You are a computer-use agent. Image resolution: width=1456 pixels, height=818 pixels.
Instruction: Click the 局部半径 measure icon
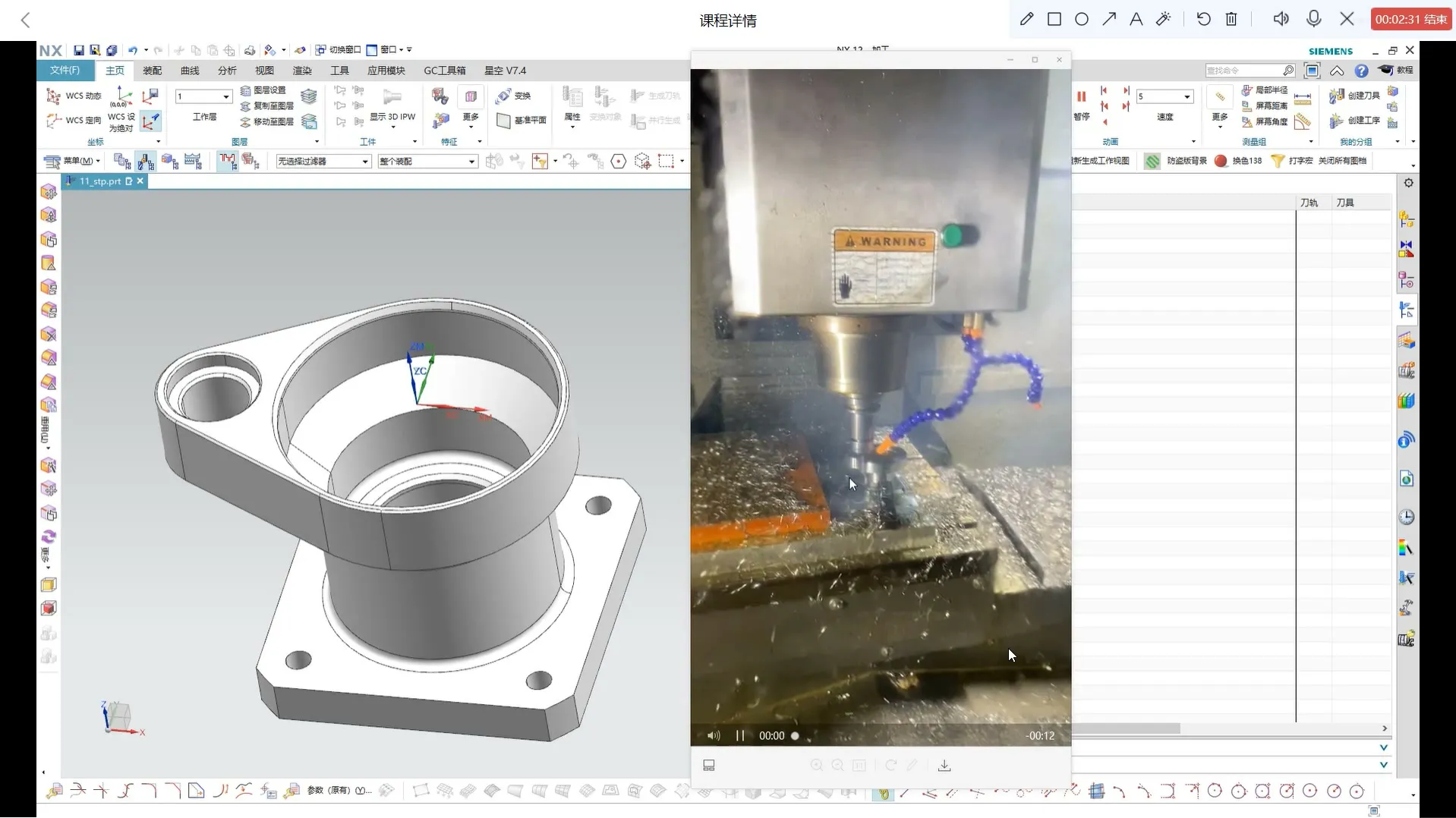[1247, 90]
